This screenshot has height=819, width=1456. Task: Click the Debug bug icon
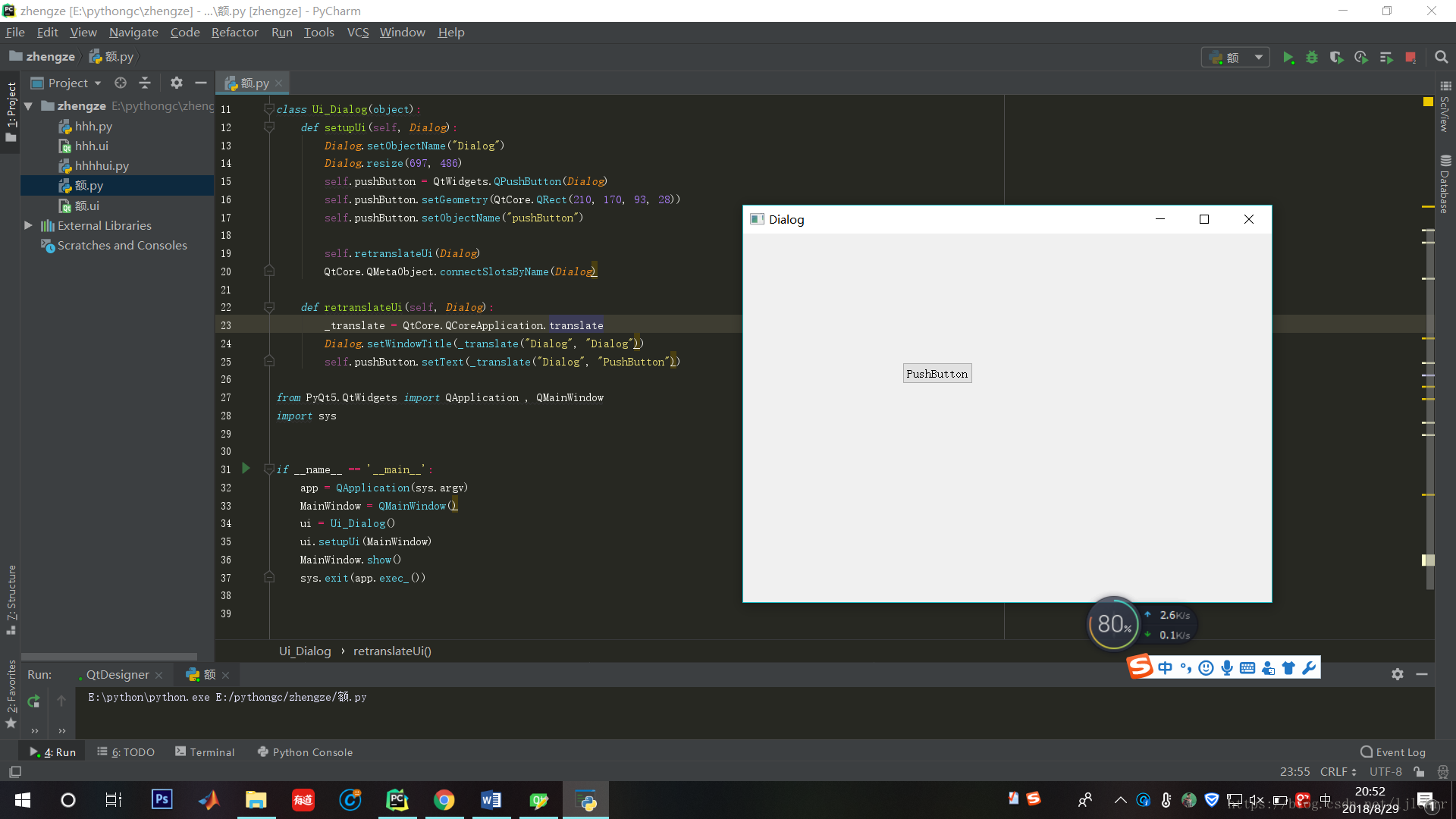tap(1312, 58)
